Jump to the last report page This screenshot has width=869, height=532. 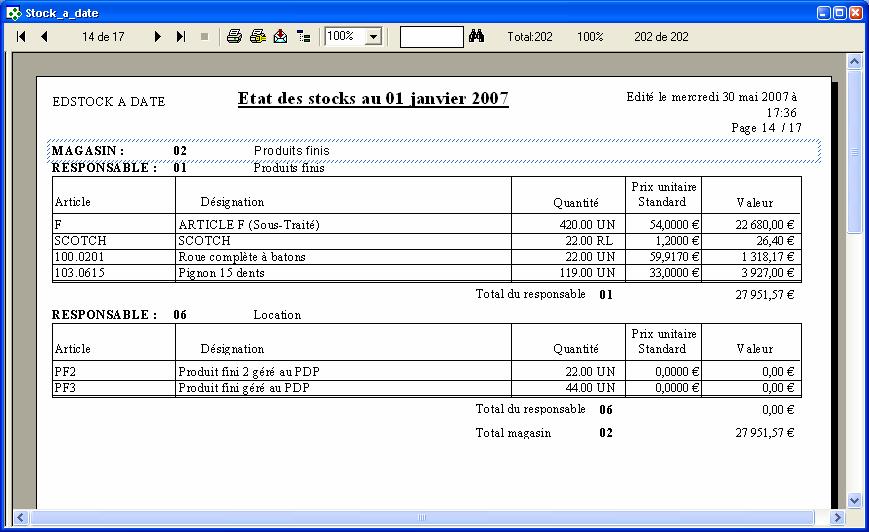[181, 37]
